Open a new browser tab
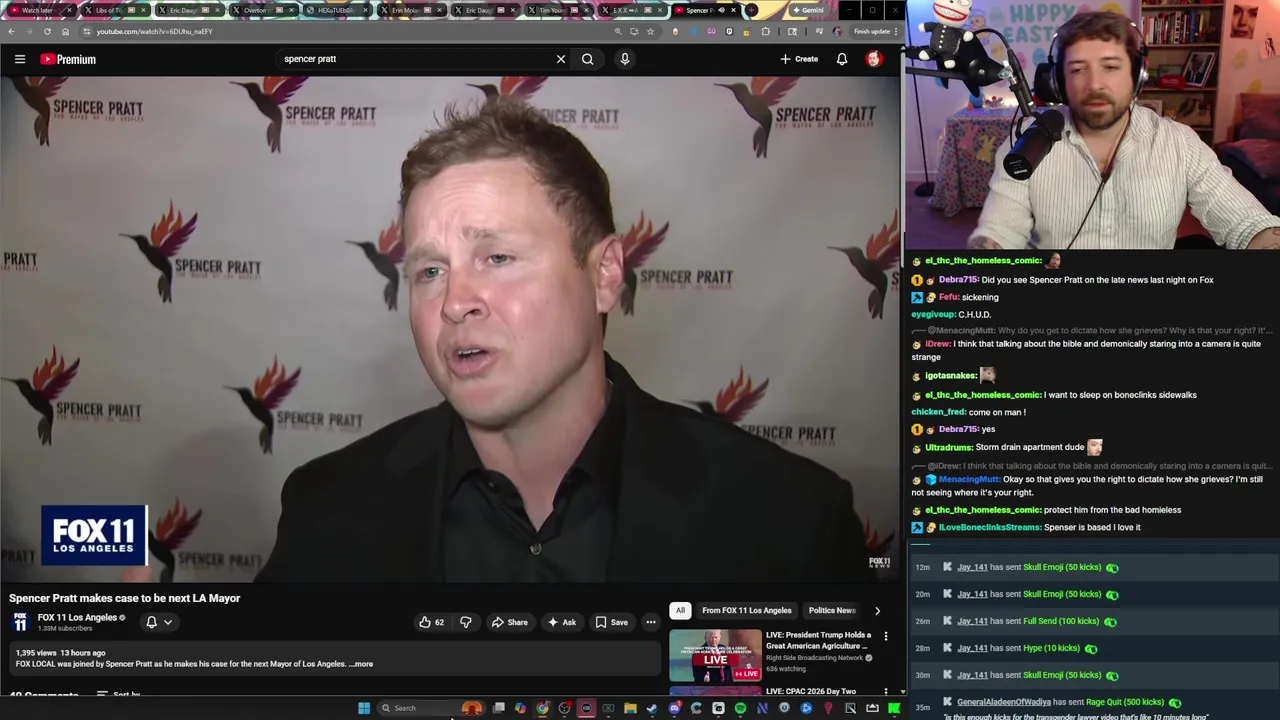 [751, 10]
